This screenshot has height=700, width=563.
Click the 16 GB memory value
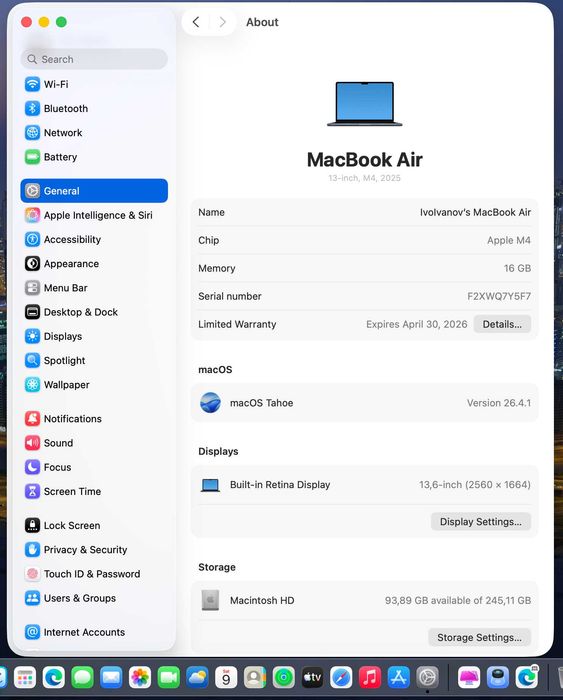(x=517, y=268)
